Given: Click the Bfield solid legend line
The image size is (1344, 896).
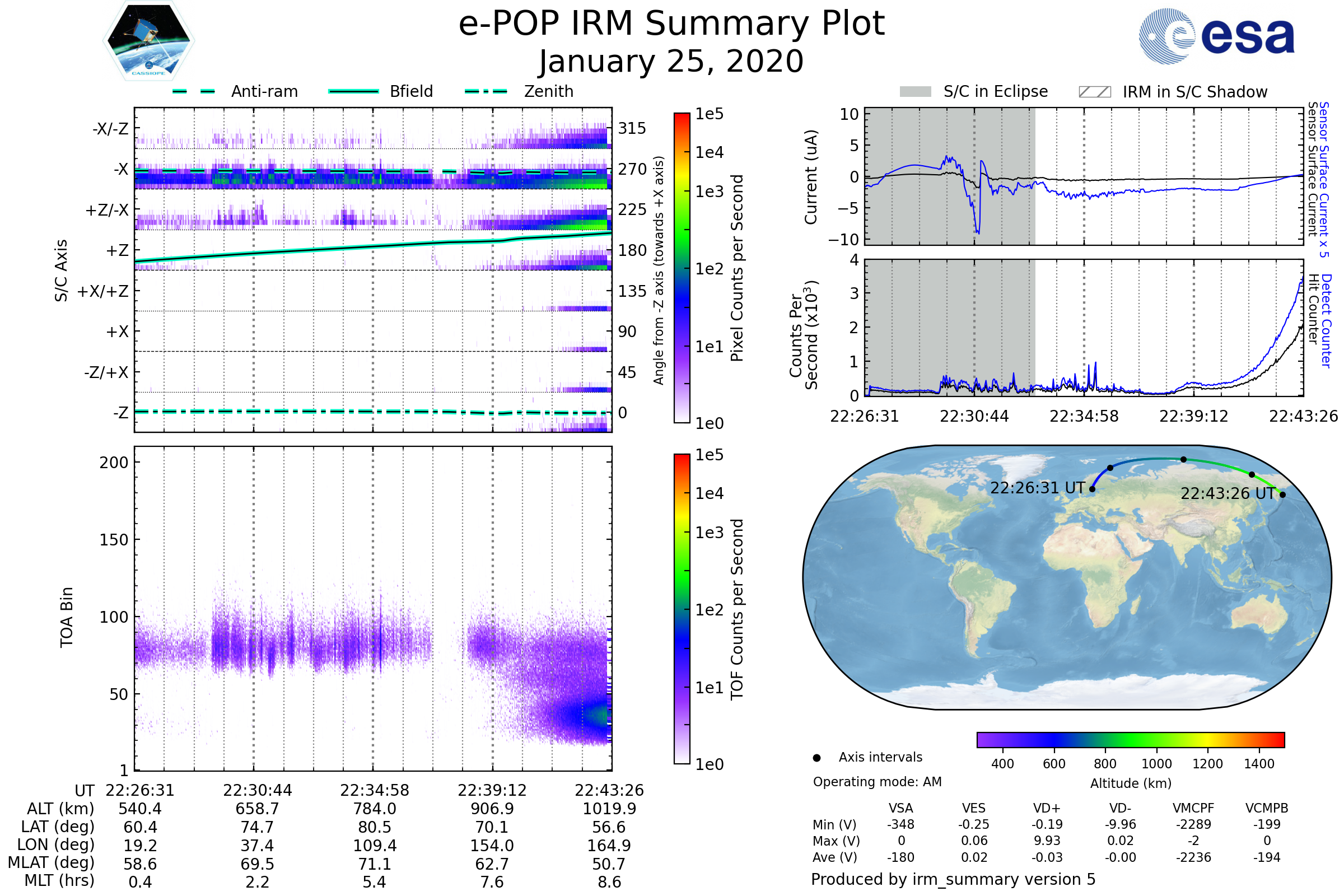Looking at the screenshot, I should coord(353,91).
